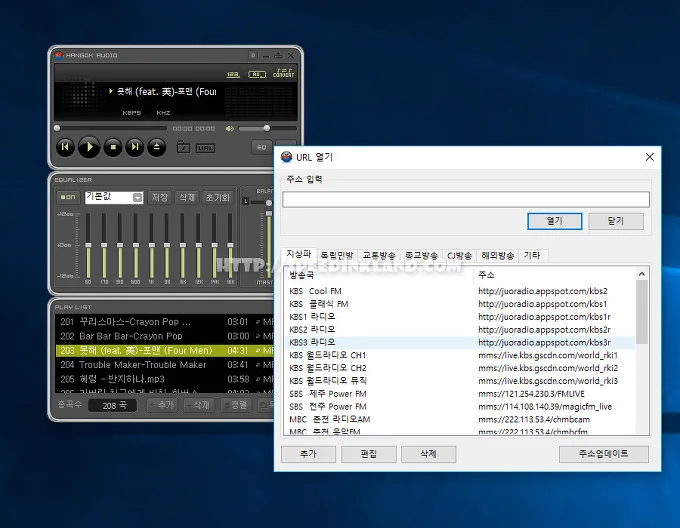The width and height of the screenshot is (680, 528).
Task: Click the Hangok Audio logo icon
Action: 58,55
